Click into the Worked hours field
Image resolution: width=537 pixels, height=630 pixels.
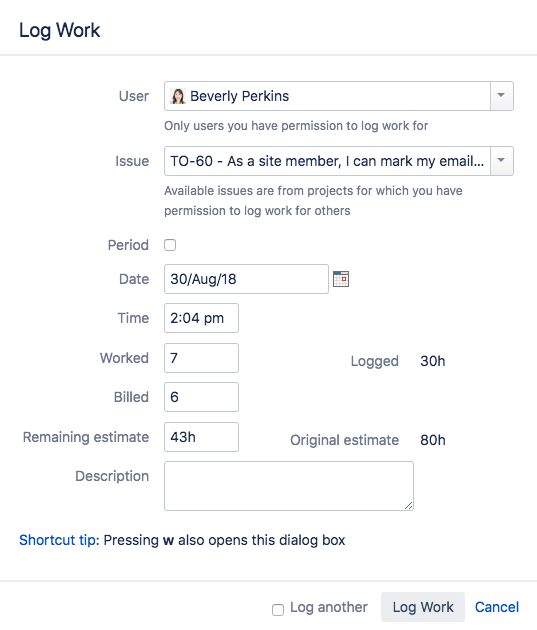[201, 358]
